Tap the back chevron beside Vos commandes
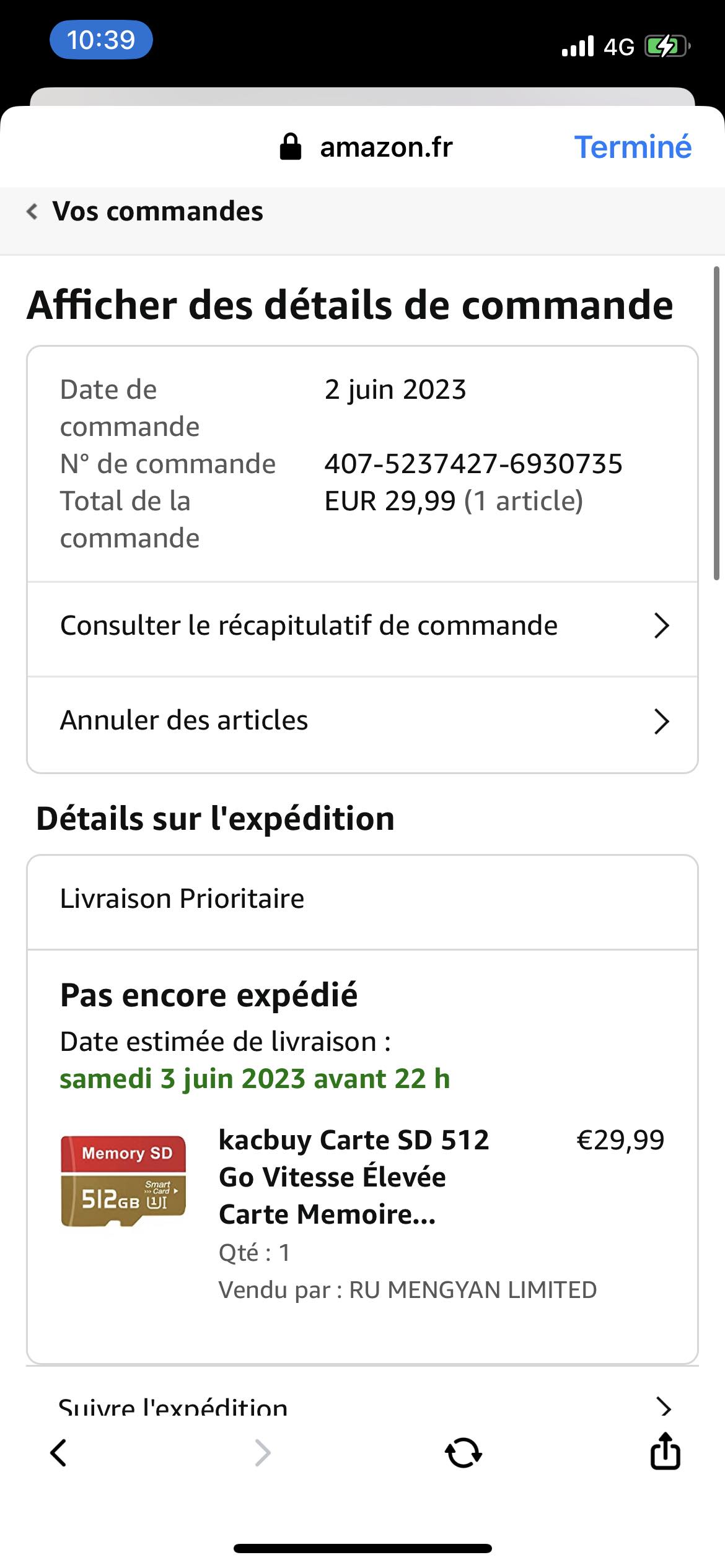This screenshot has height=1568, width=725. point(32,212)
